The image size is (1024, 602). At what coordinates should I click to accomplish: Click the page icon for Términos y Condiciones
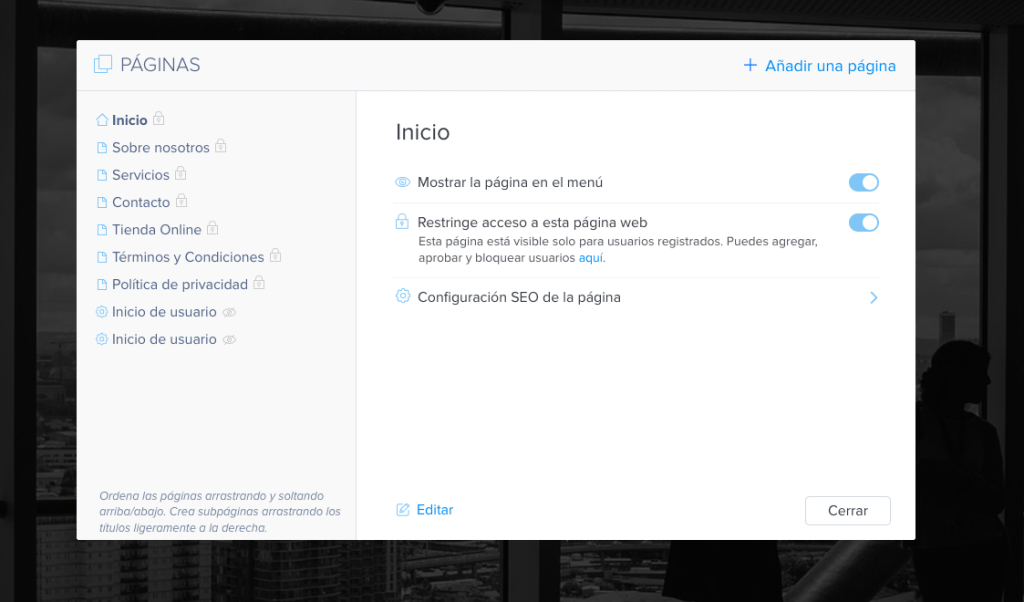pos(102,257)
